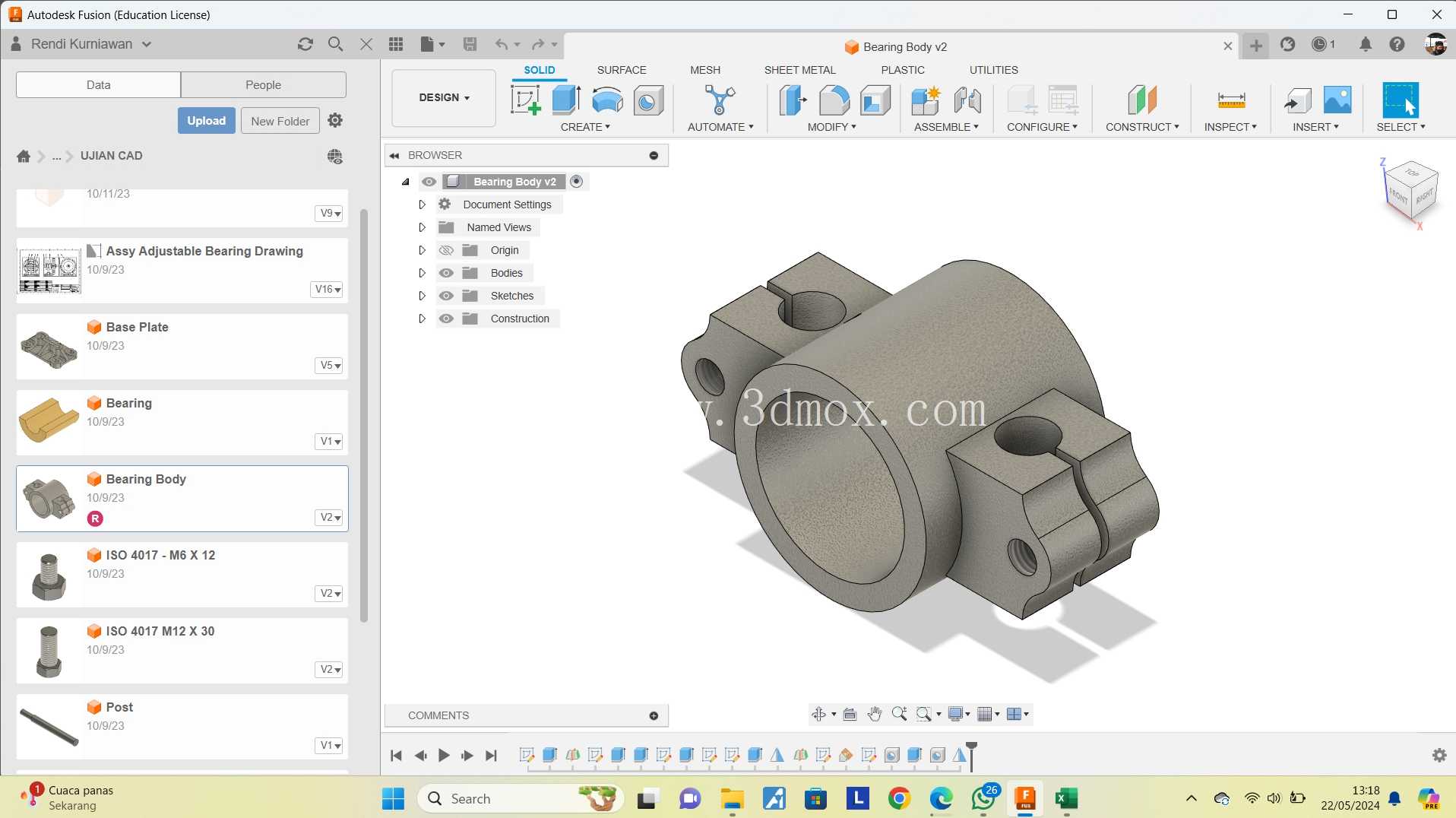Select the Shell tool
The image size is (1456, 818).
pyautogui.click(x=875, y=100)
